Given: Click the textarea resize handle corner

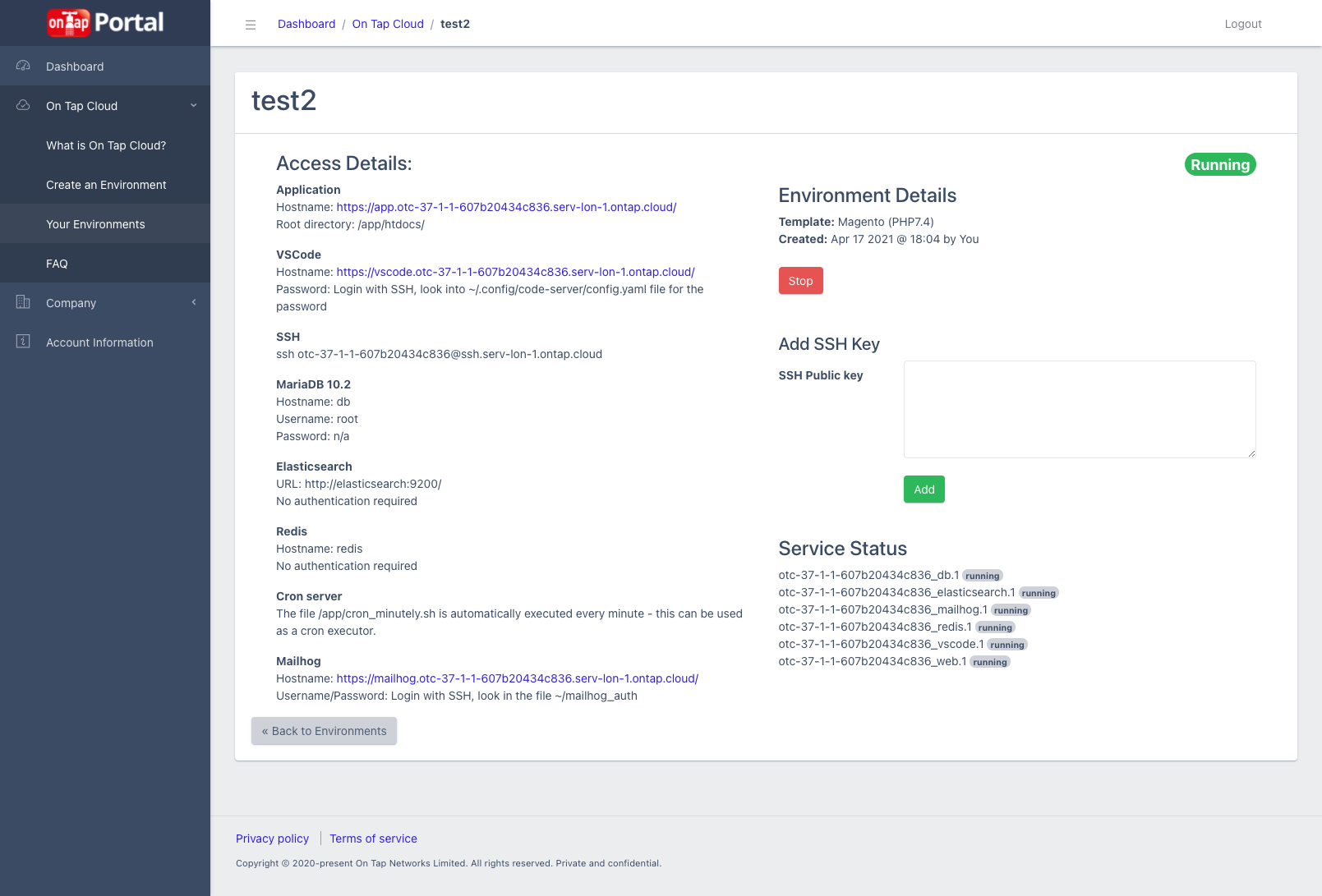Looking at the screenshot, I should pos(1251,453).
